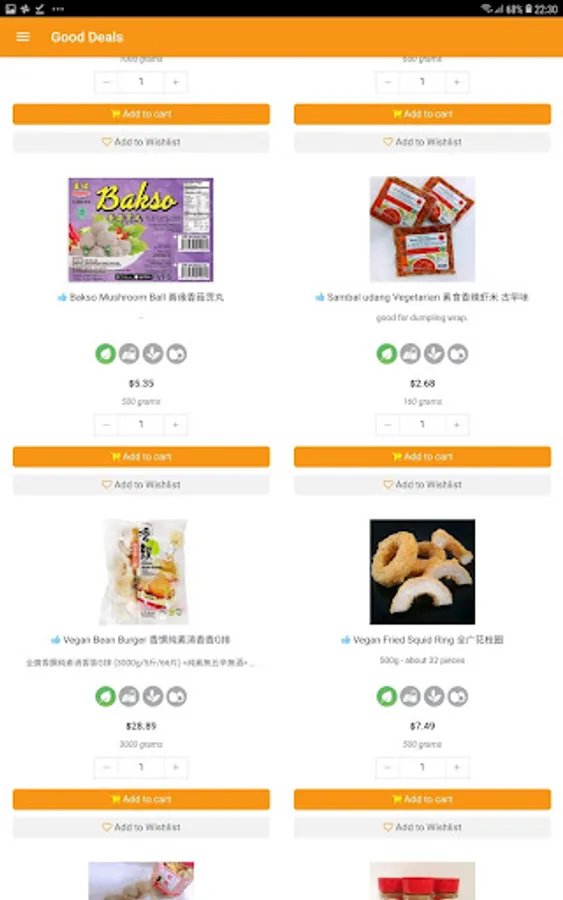563x900 pixels.
Task: Open the hamburger navigation menu
Action: [23, 37]
